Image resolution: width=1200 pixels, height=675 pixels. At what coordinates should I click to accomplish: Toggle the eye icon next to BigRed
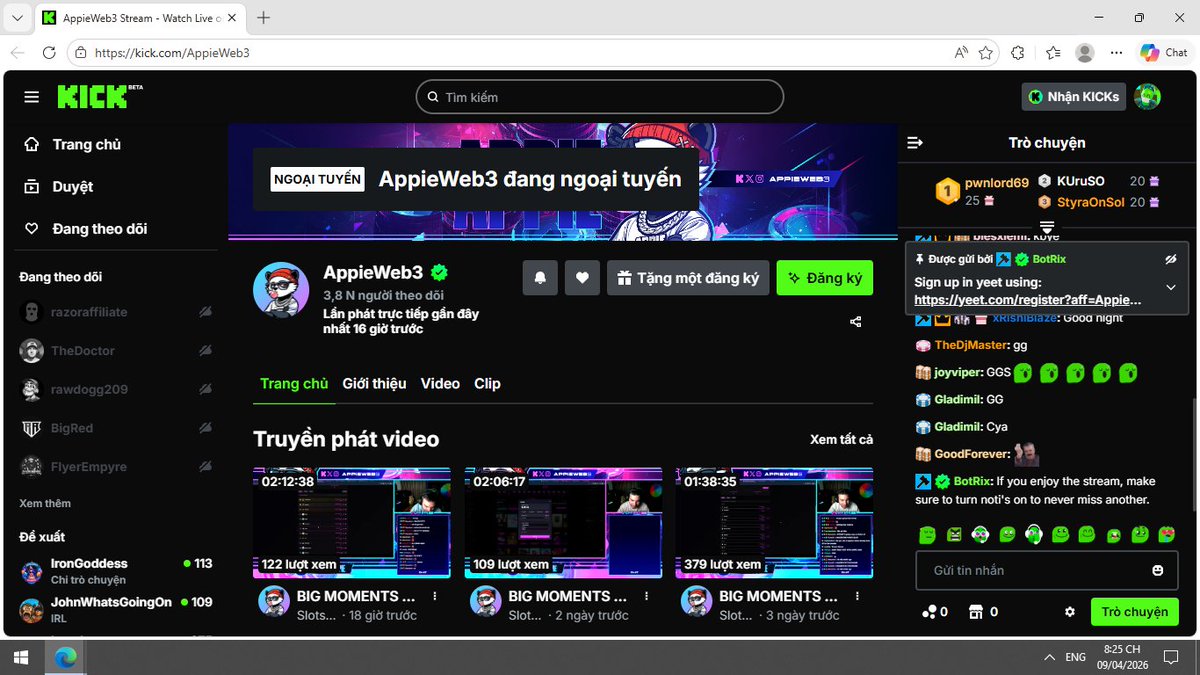(205, 428)
